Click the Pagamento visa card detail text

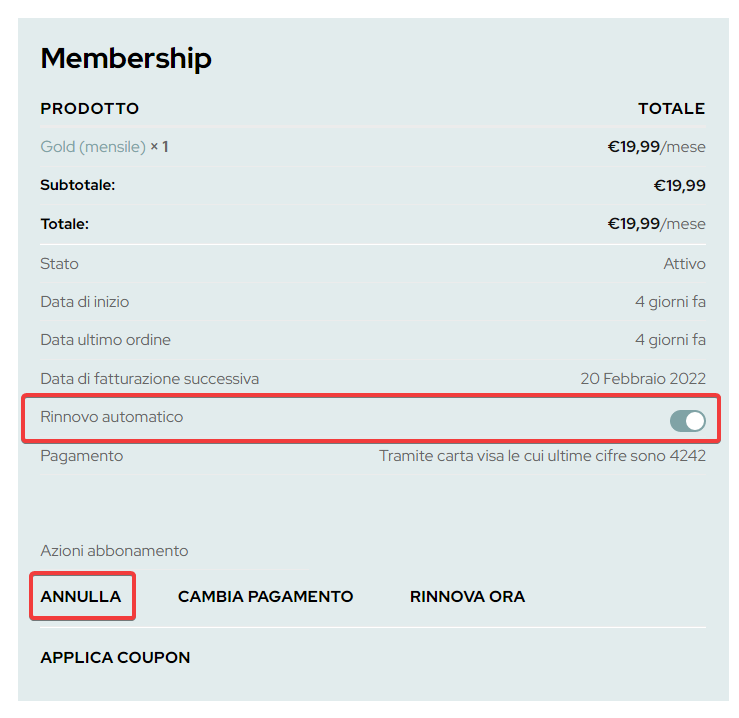(542, 456)
